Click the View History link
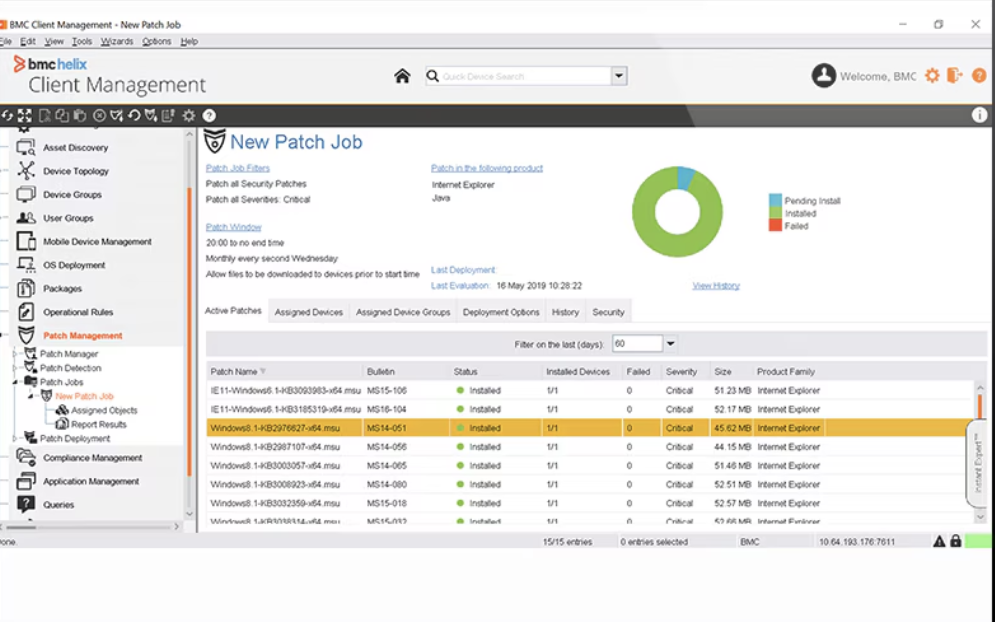The width and height of the screenshot is (995, 622). tap(716, 286)
